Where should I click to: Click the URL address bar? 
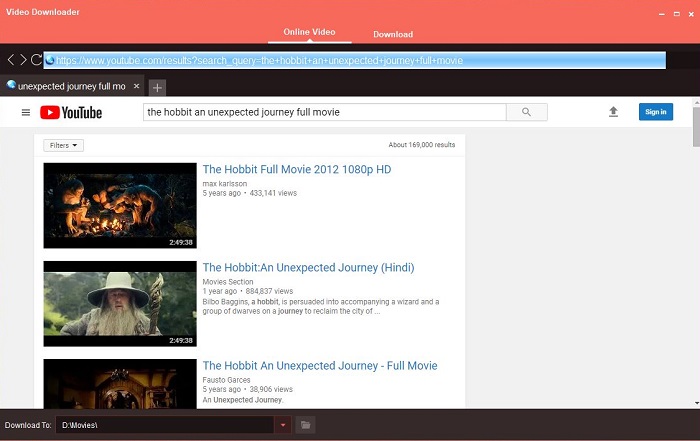[360, 60]
